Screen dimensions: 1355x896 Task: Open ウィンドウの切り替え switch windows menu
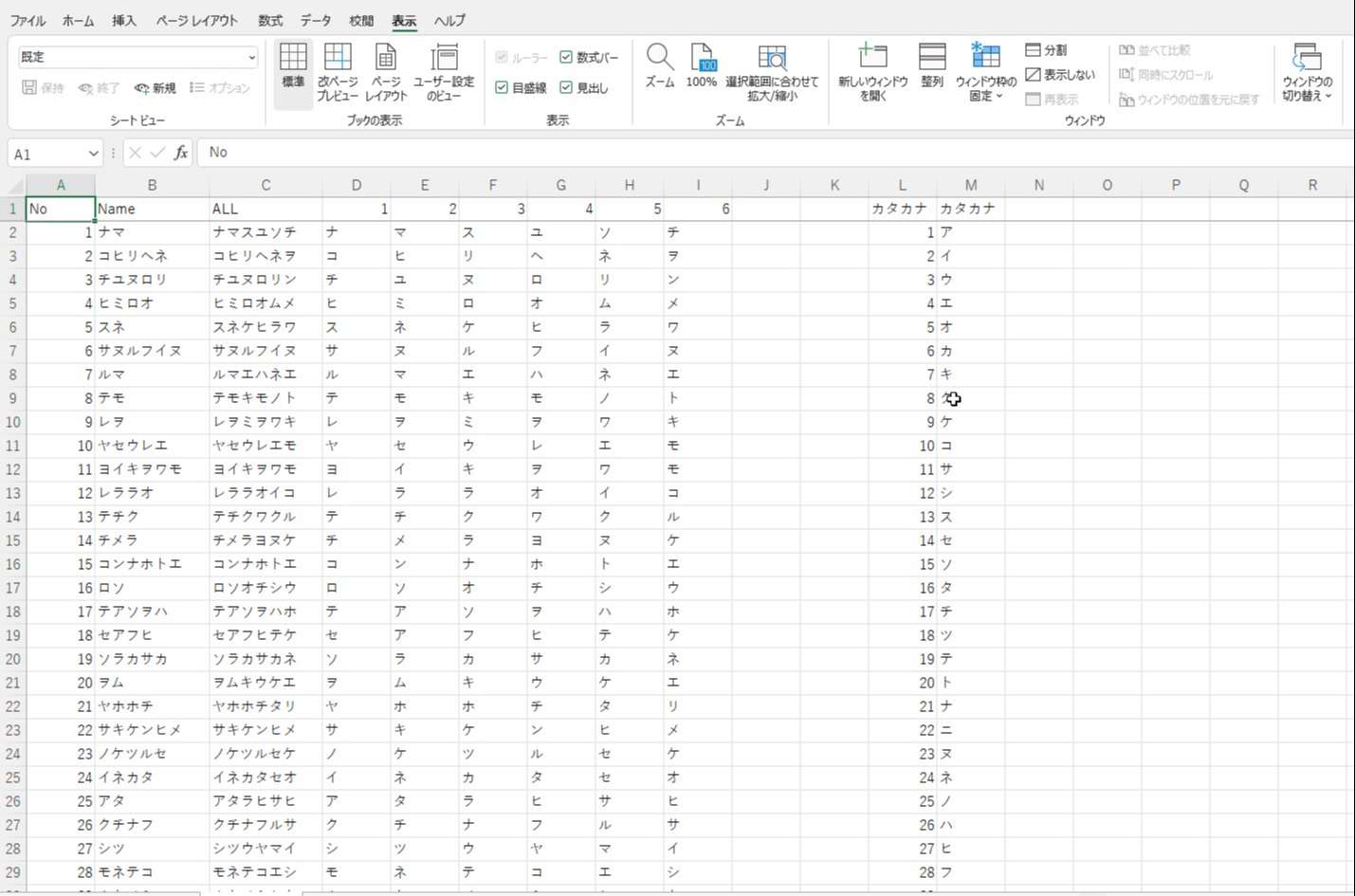pyautogui.click(x=1308, y=73)
